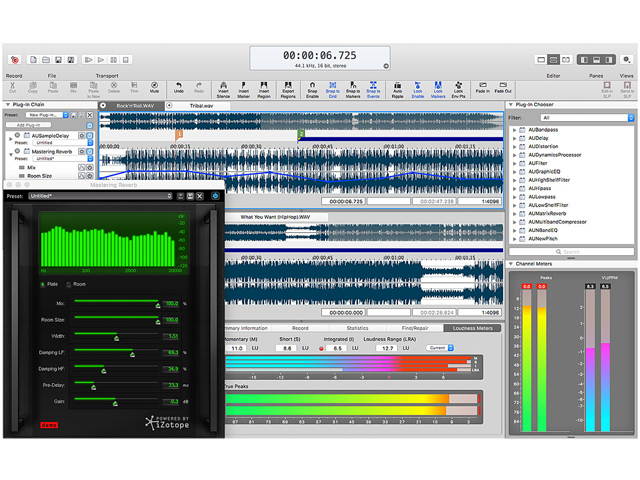Image resolution: width=640 pixels, height=480 pixels.
Task: Toggle Snap to Markers
Action: 353,90
